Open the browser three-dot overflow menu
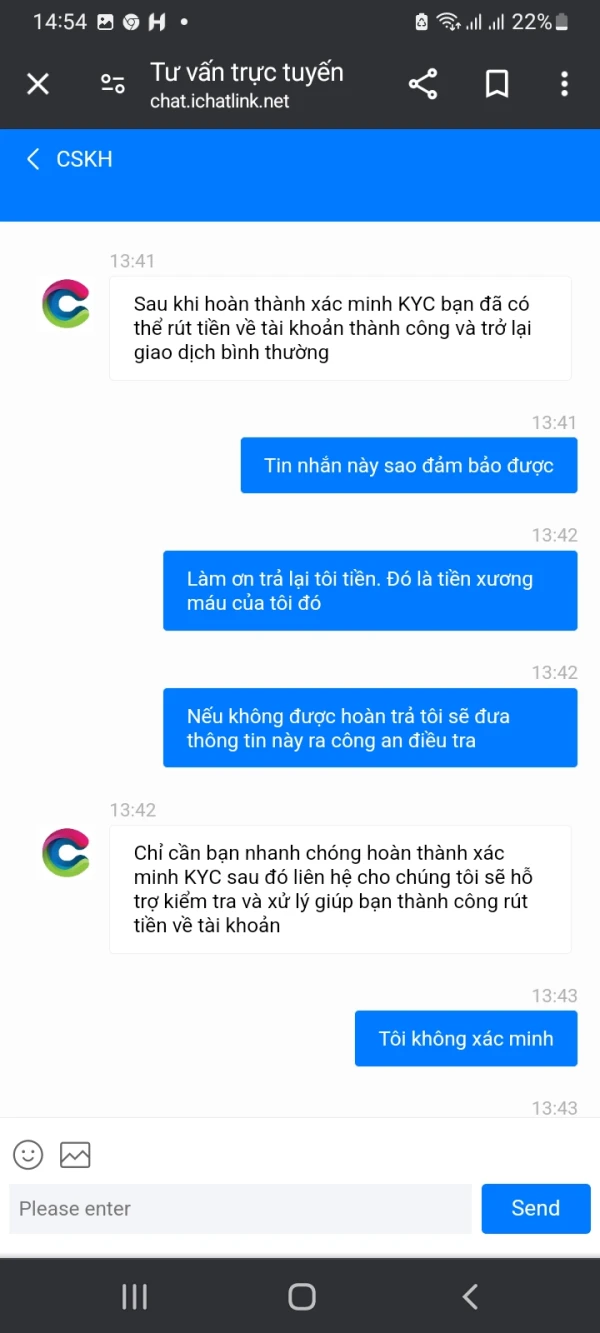 click(x=565, y=84)
